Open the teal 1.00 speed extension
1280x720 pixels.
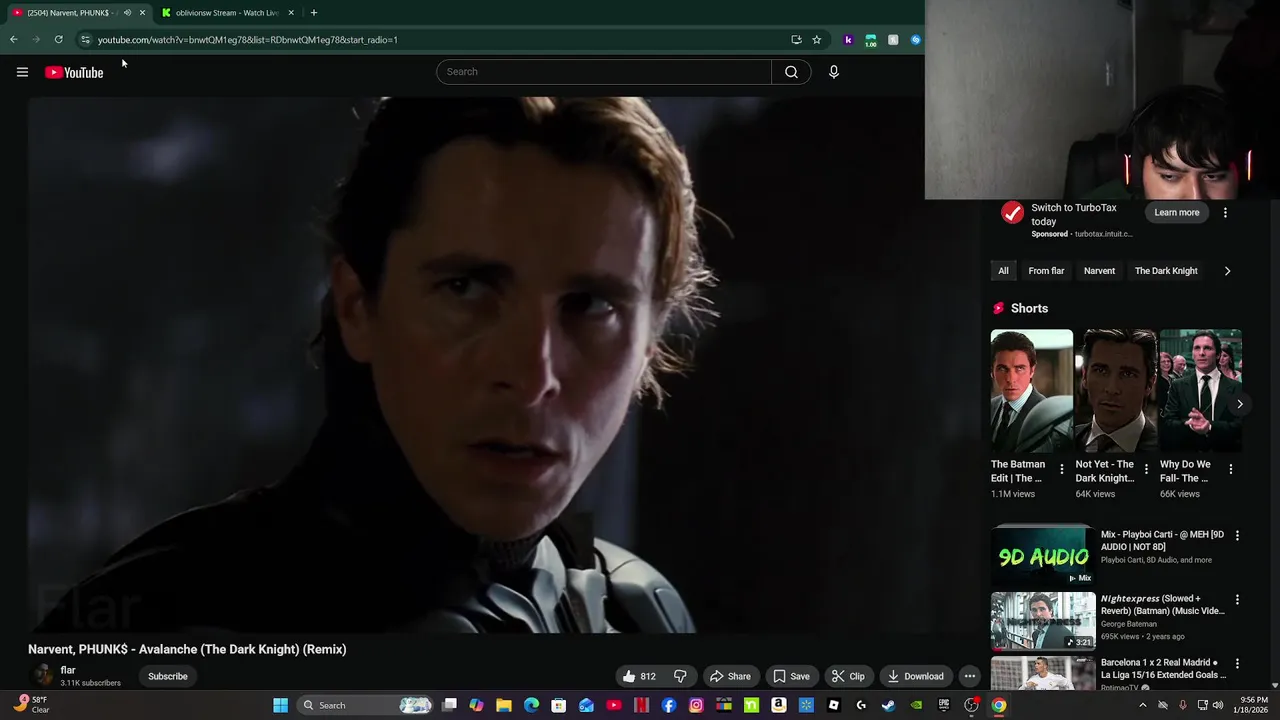click(x=871, y=40)
